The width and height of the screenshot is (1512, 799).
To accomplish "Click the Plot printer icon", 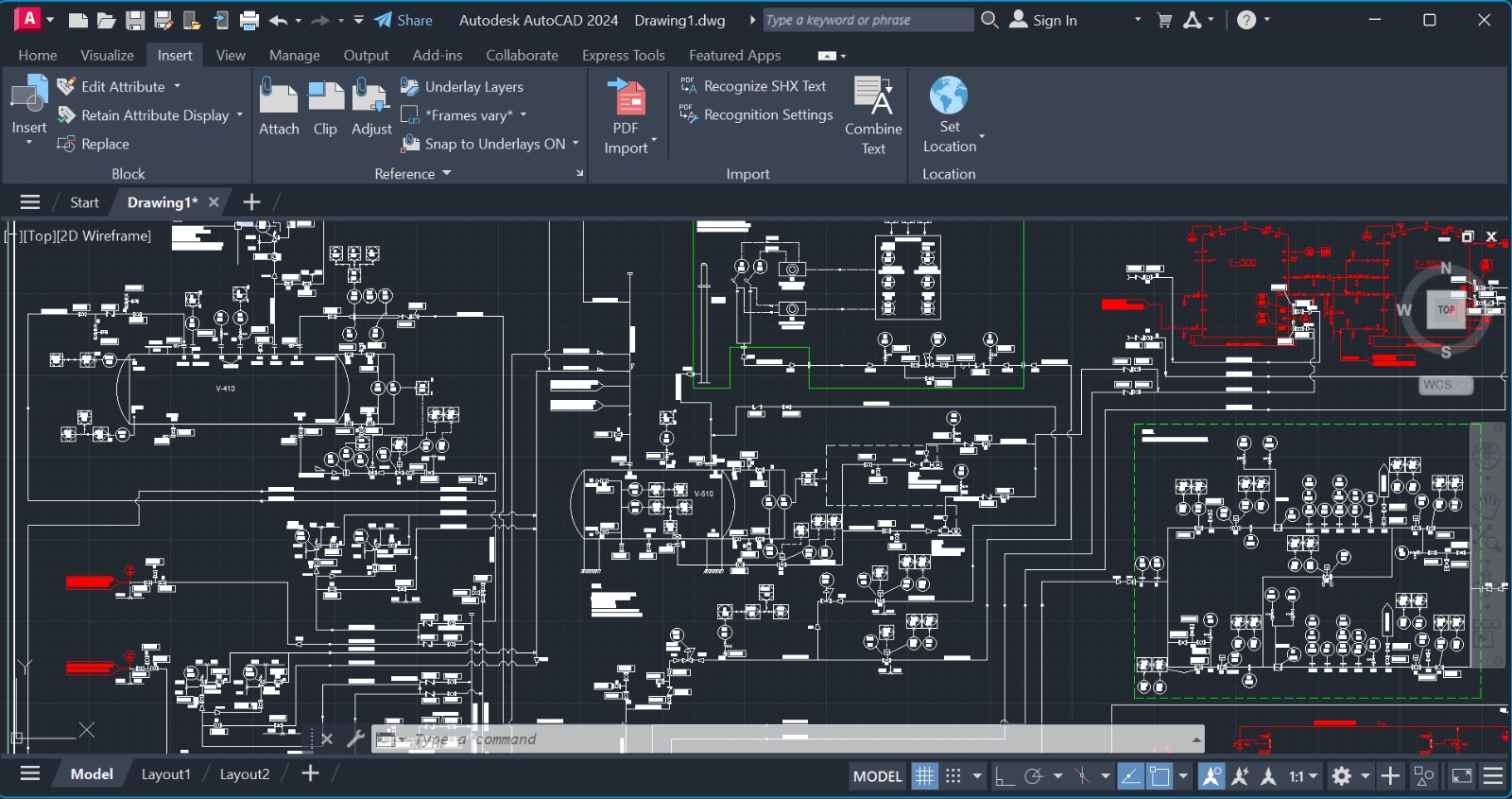I will click(249, 20).
